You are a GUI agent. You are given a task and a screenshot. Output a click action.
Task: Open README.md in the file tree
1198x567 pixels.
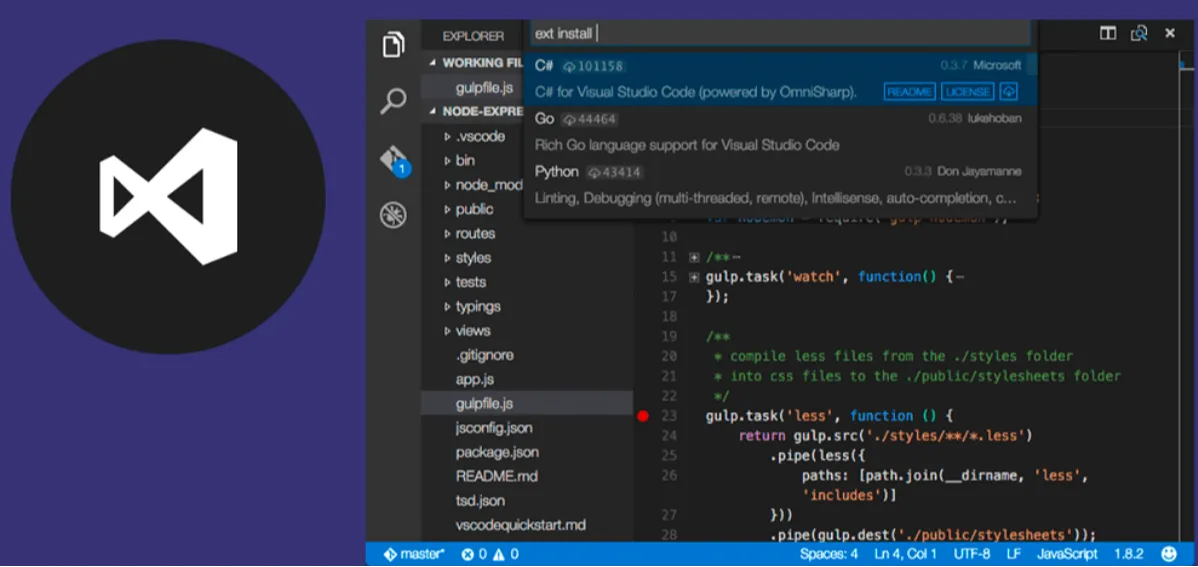pos(497,476)
